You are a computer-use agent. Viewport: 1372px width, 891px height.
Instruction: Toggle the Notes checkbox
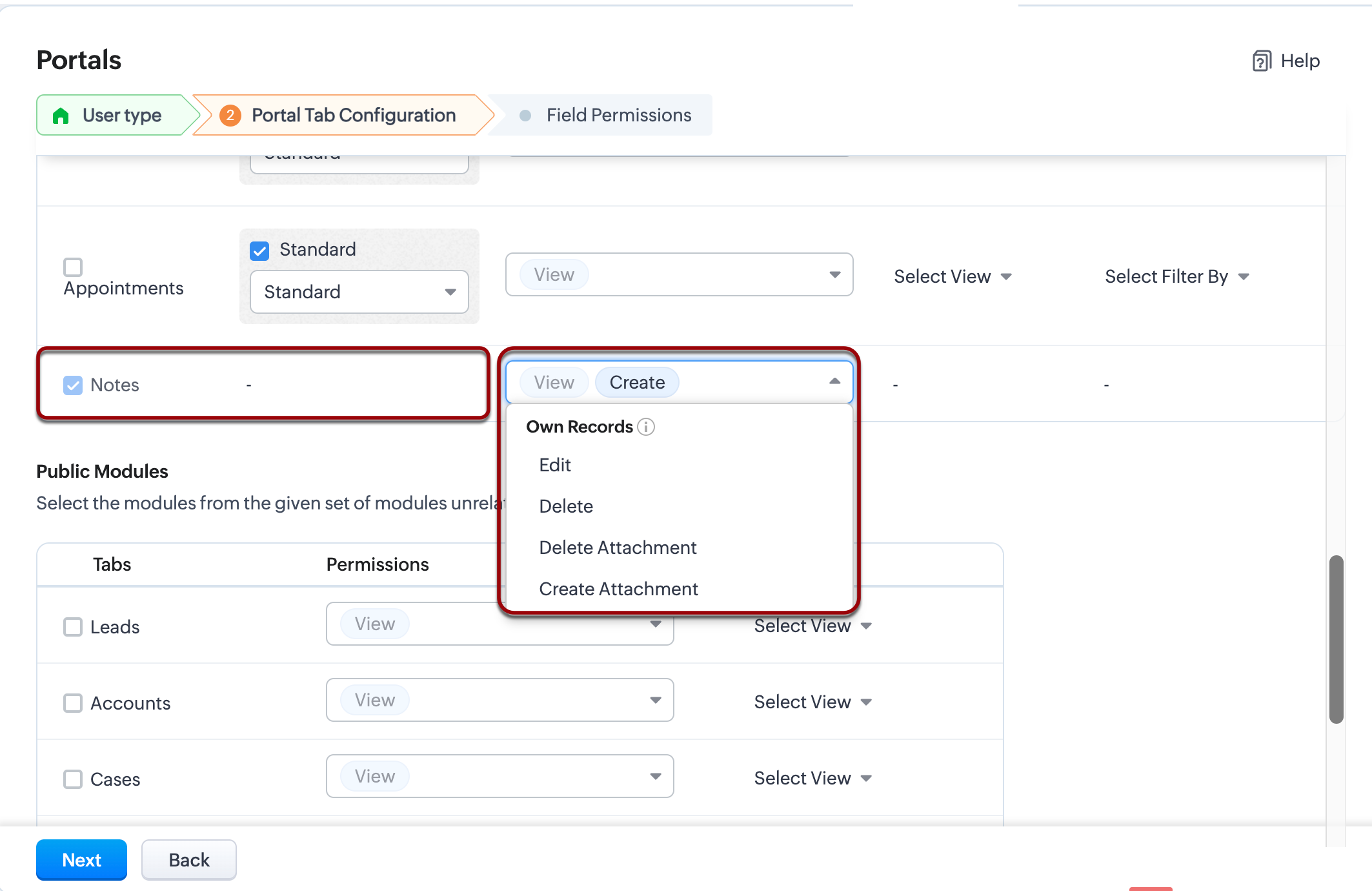73,385
